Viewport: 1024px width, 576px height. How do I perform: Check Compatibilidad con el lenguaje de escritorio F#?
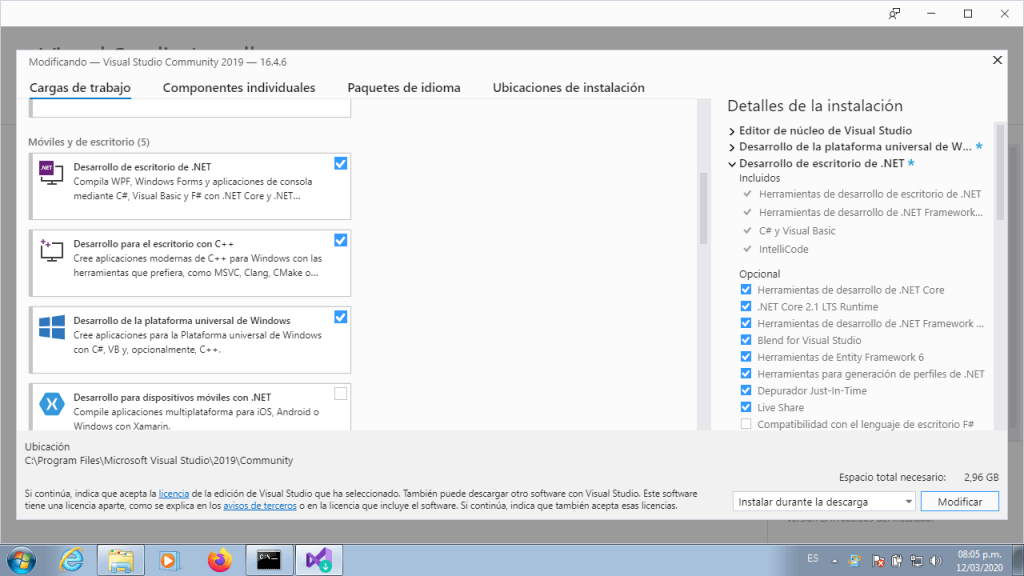[745, 424]
